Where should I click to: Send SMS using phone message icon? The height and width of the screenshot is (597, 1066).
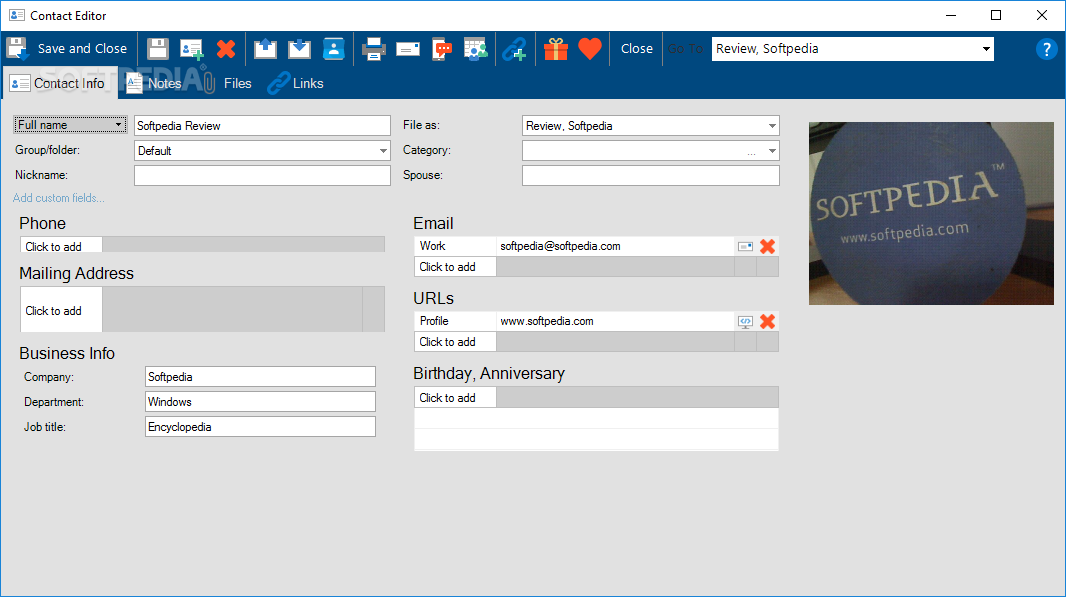[x=442, y=49]
